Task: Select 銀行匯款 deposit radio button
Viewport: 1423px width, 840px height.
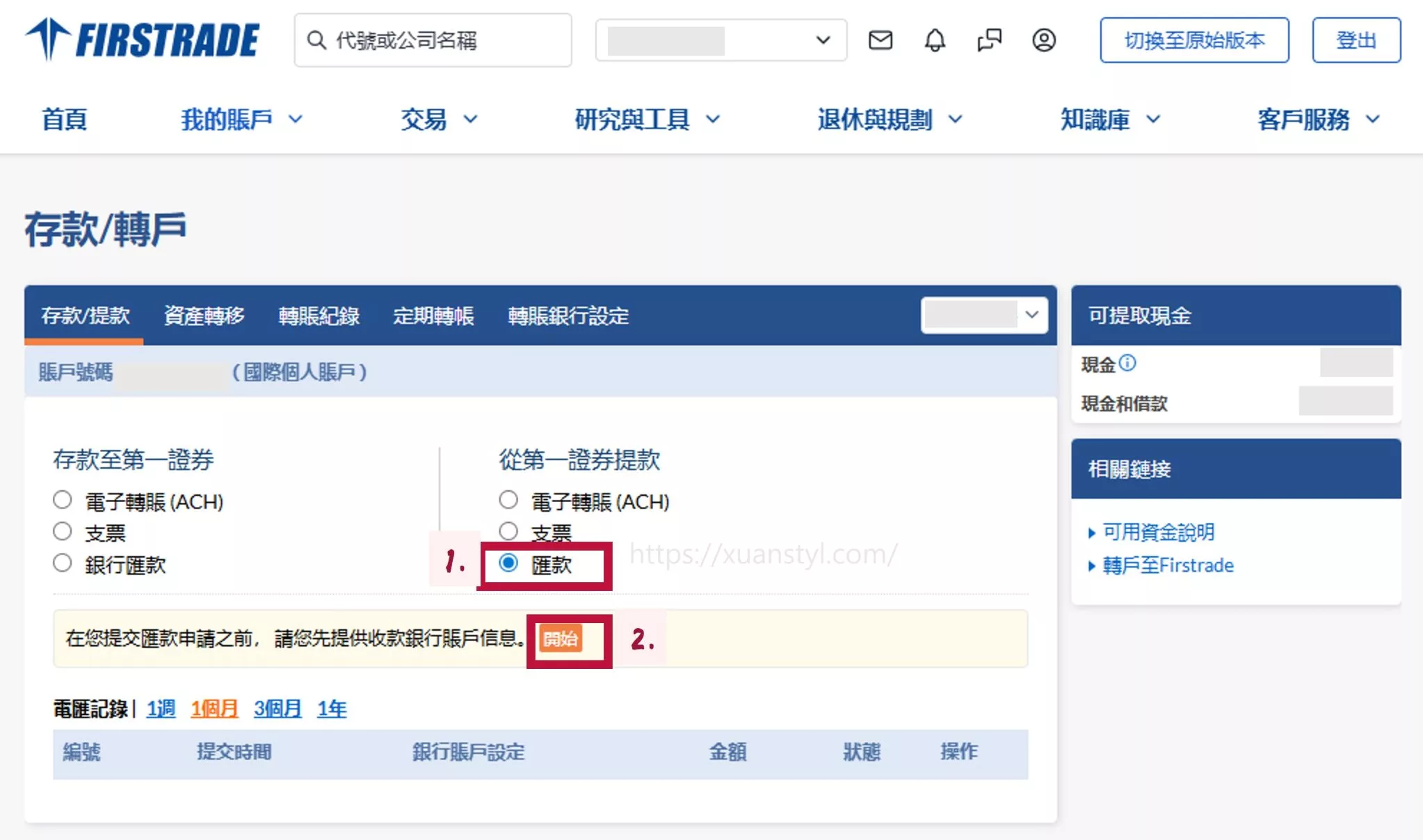Action: tap(63, 563)
